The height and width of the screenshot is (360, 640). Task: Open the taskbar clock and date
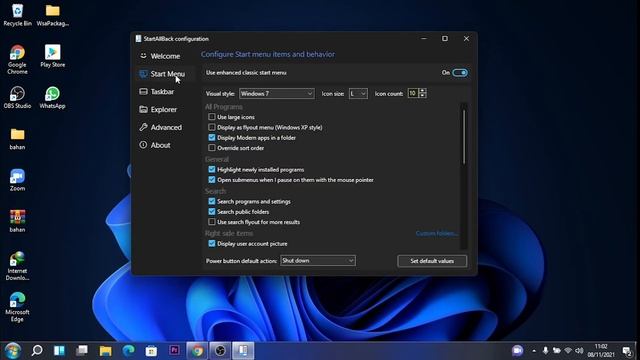[x=601, y=351]
